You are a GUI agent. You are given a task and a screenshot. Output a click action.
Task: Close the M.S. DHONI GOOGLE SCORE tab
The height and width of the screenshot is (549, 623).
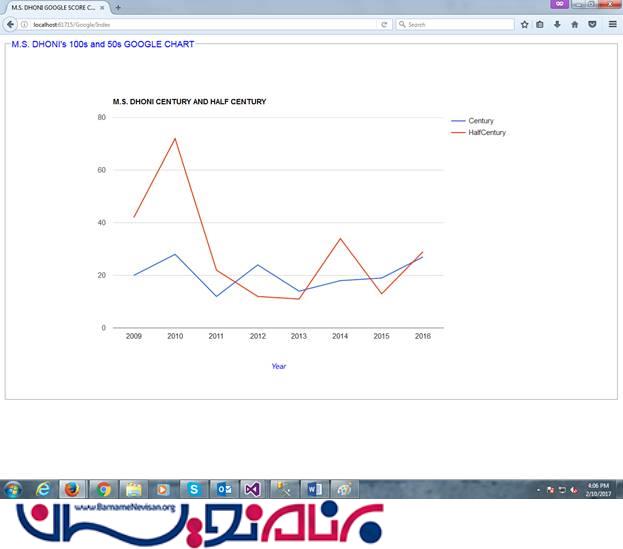click(102, 8)
